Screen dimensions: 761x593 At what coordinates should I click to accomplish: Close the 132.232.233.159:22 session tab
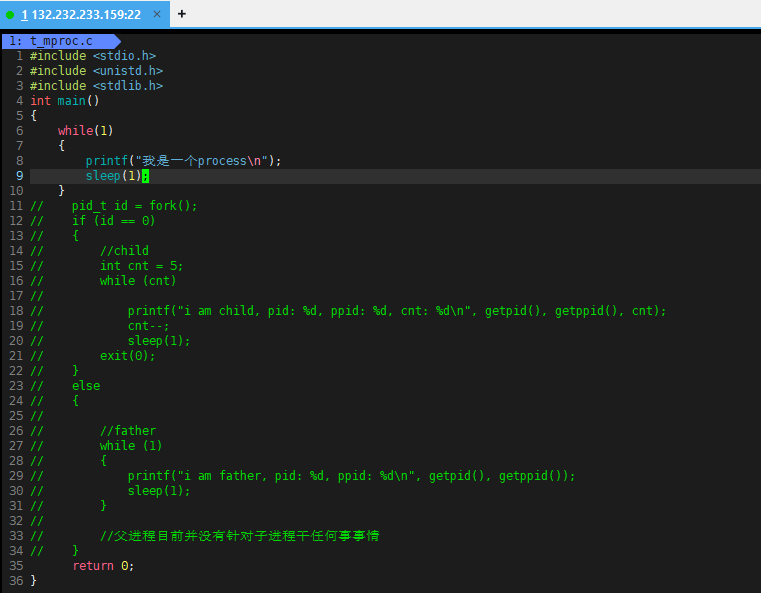tap(157, 14)
